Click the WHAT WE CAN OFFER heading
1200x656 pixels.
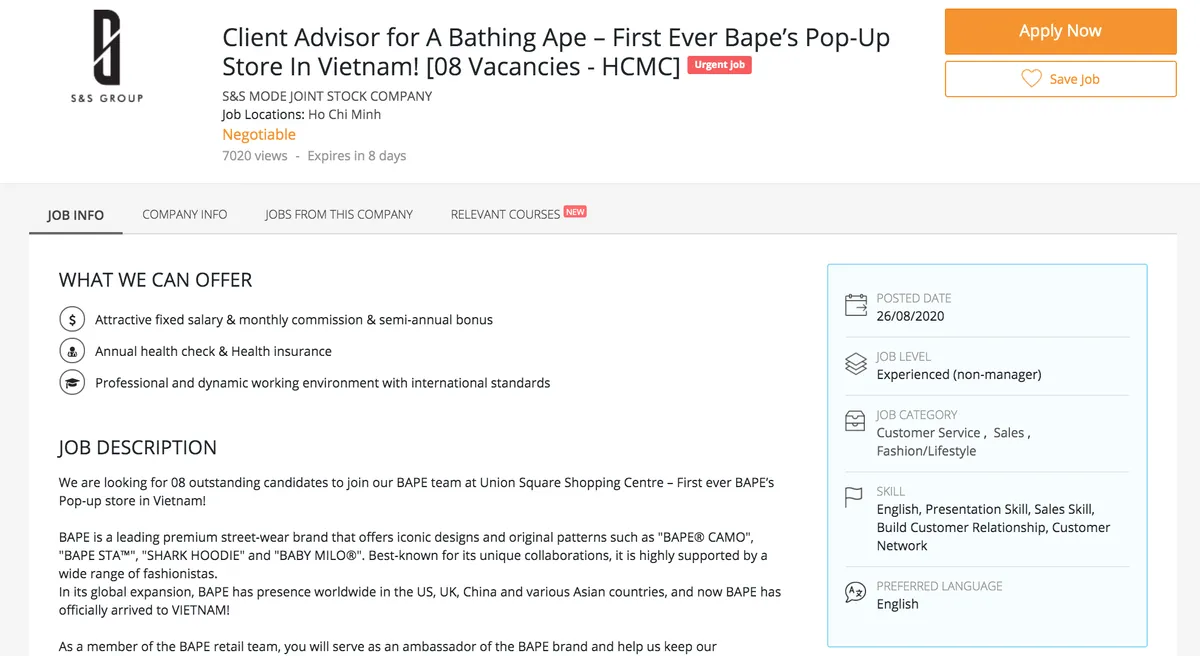(156, 280)
